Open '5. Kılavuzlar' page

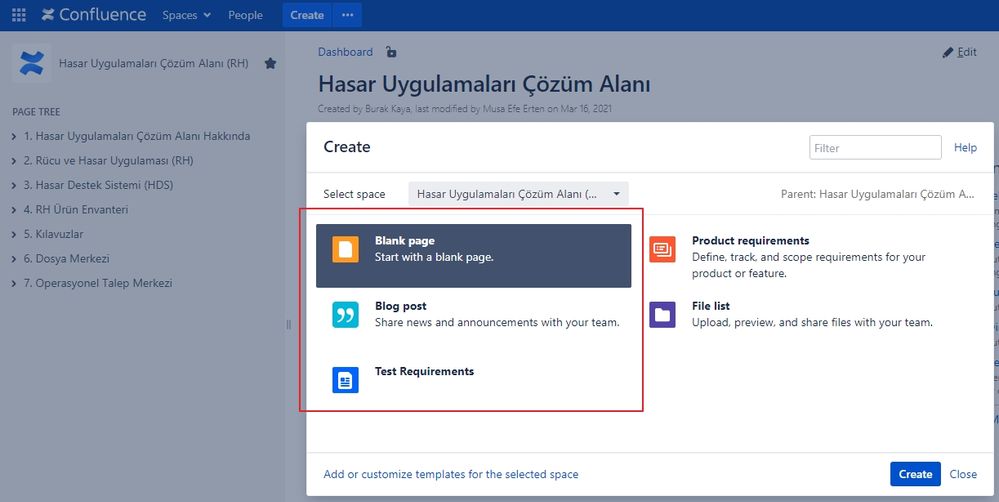click(x=54, y=234)
